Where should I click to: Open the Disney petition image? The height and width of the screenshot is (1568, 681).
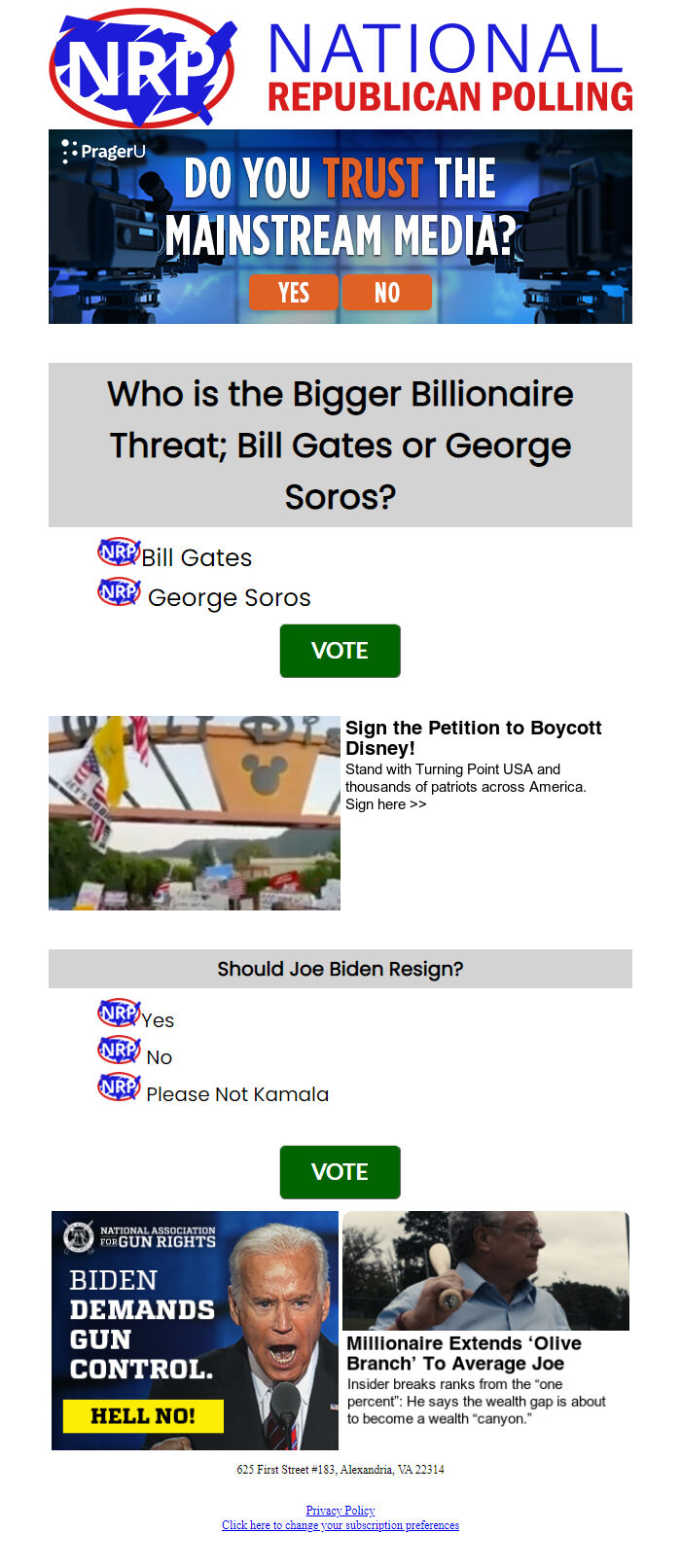click(x=195, y=813)
